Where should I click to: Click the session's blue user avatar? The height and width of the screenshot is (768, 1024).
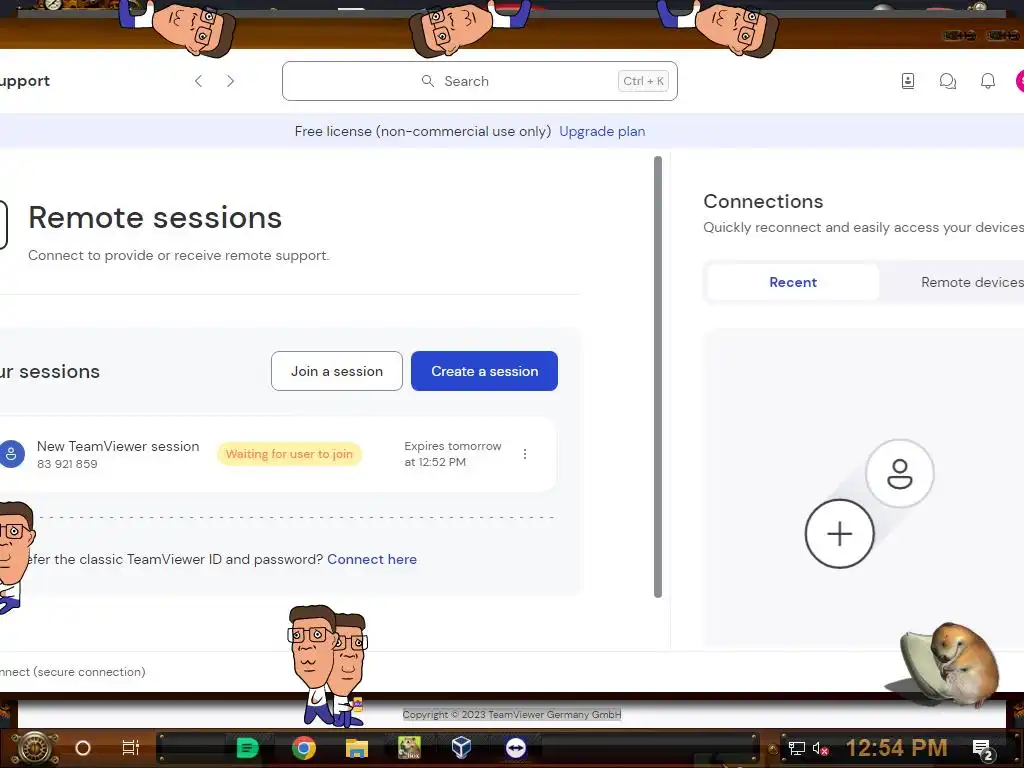11,454
